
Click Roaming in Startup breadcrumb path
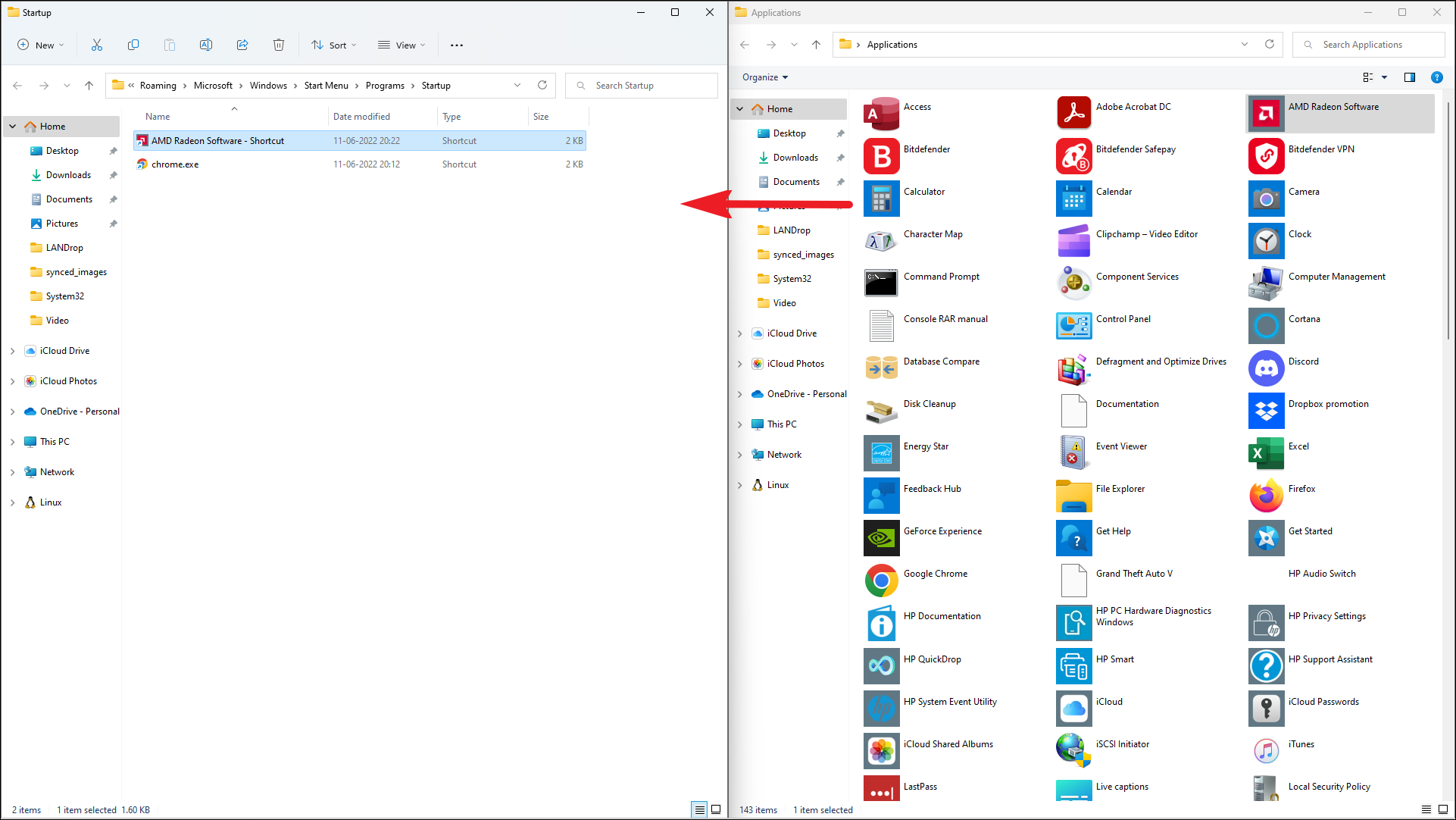point(158,86)
